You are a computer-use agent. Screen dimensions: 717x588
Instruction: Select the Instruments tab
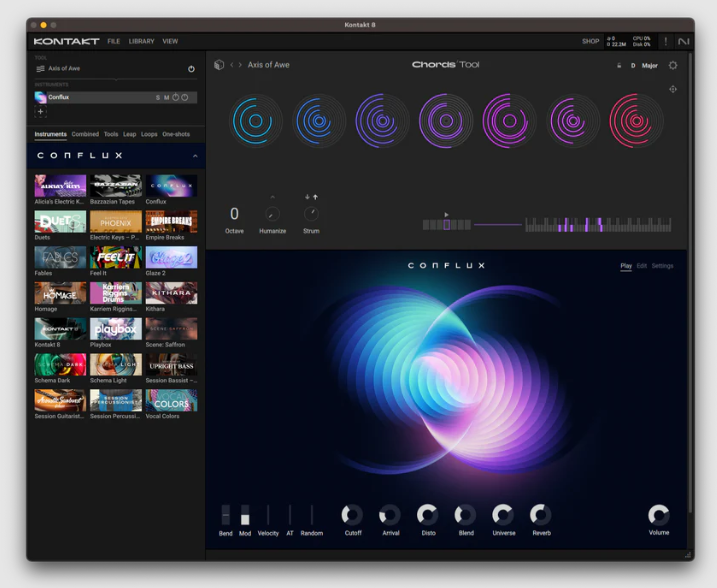(50, 134)
